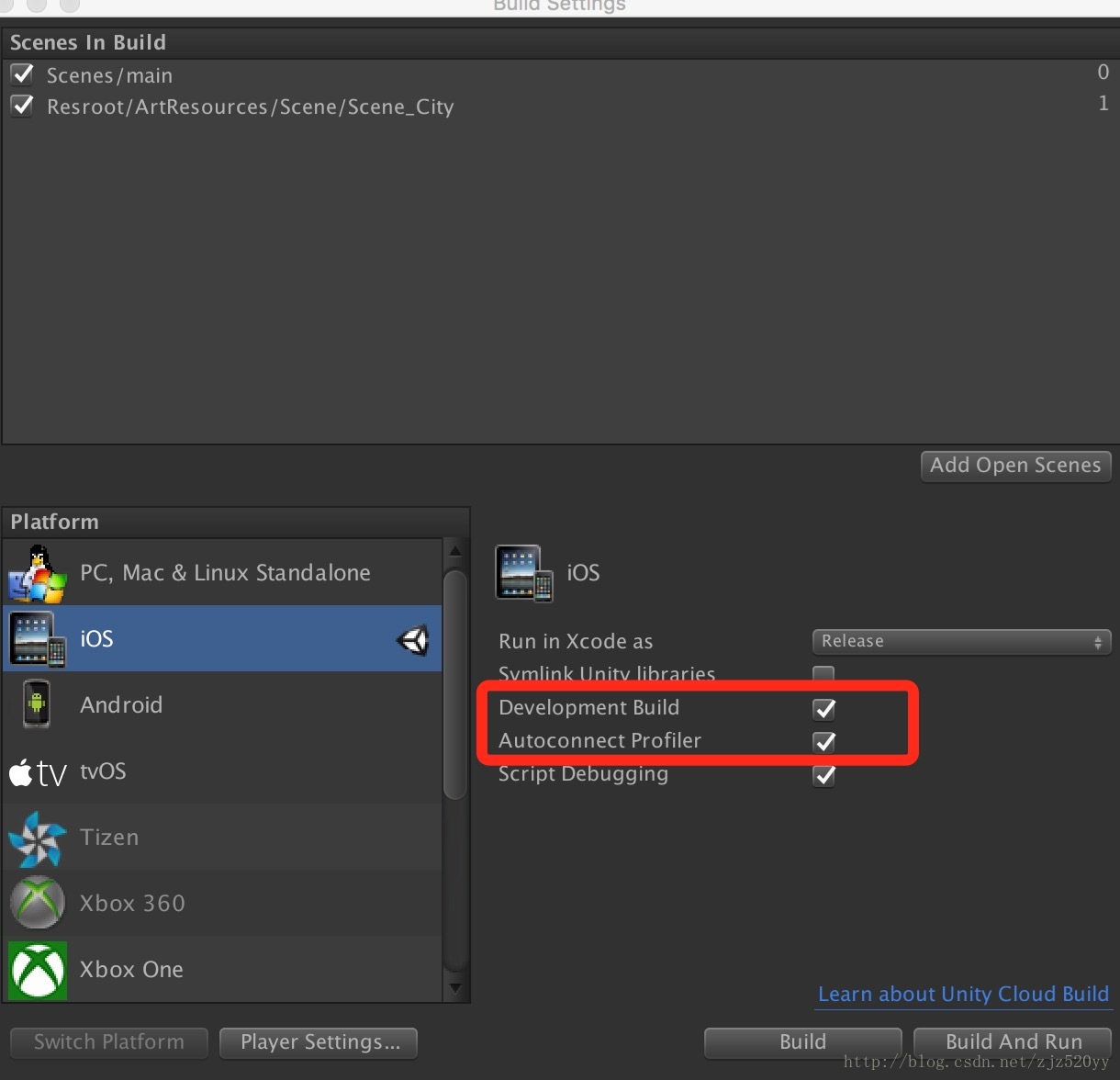Viewport: 1120px width, 1080px height.
Task: Click the Platform section header
Action: click(x=54, y=522)
